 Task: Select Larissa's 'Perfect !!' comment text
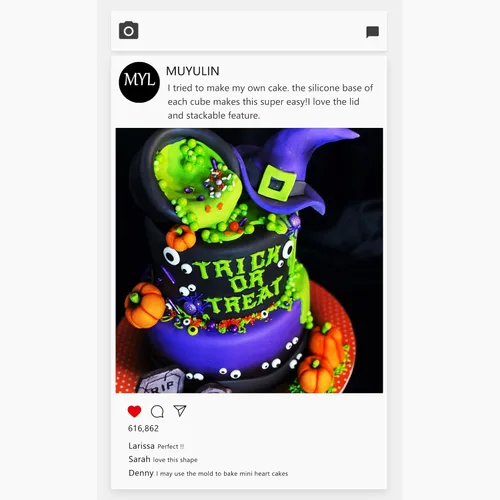171,447
